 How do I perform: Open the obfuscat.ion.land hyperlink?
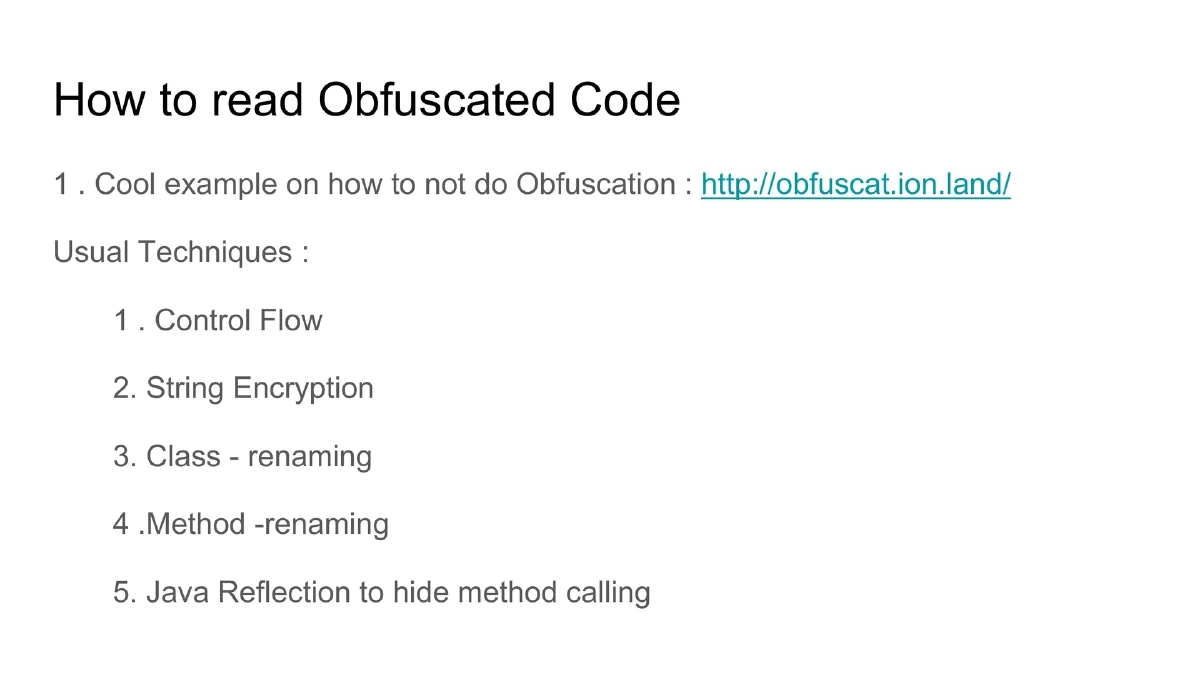(x=855, y=185)
